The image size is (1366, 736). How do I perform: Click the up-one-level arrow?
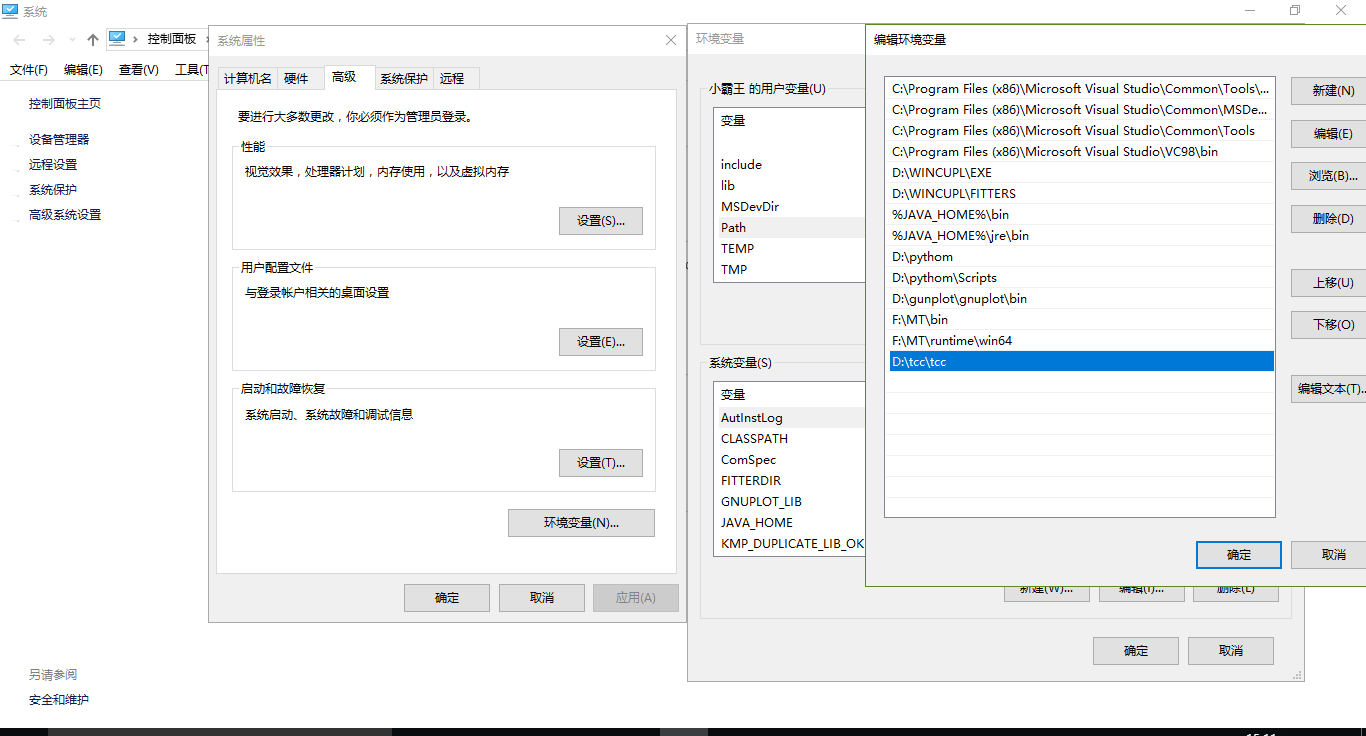pyautogui.click(x=91, y=39)
